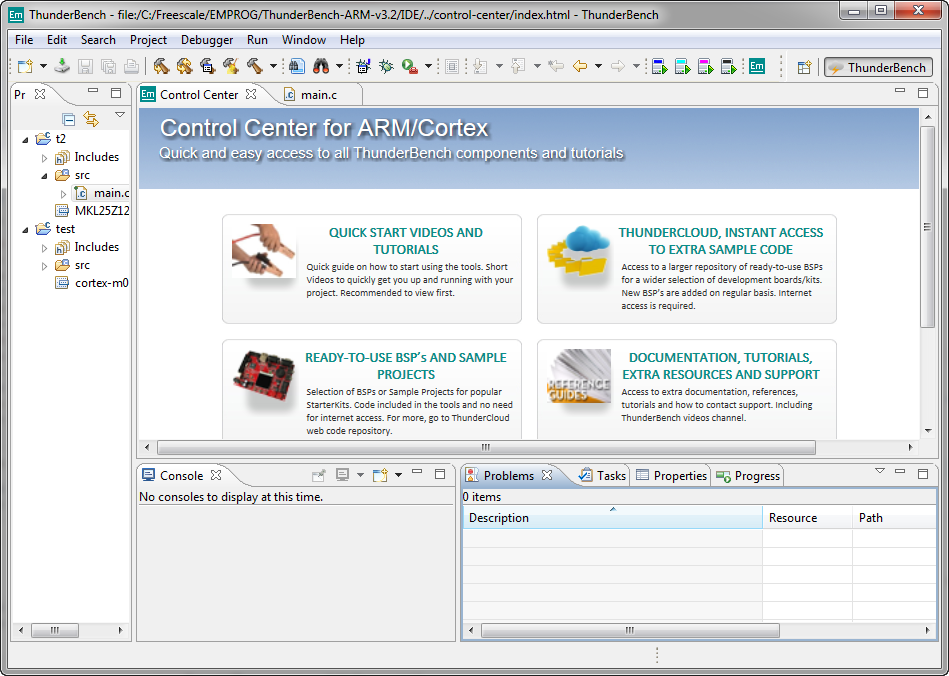The width and height of the screenshot is (949, 676).
Task: Open the project panel View Menu dropdown
Action: coord(119,116)
